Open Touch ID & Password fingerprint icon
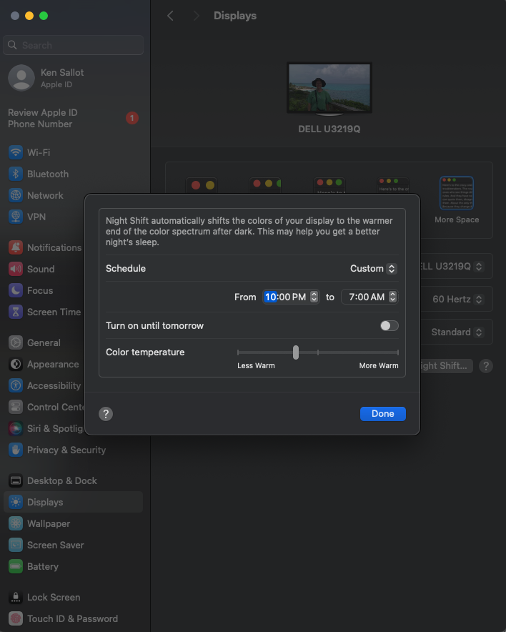 coord(16,618)
